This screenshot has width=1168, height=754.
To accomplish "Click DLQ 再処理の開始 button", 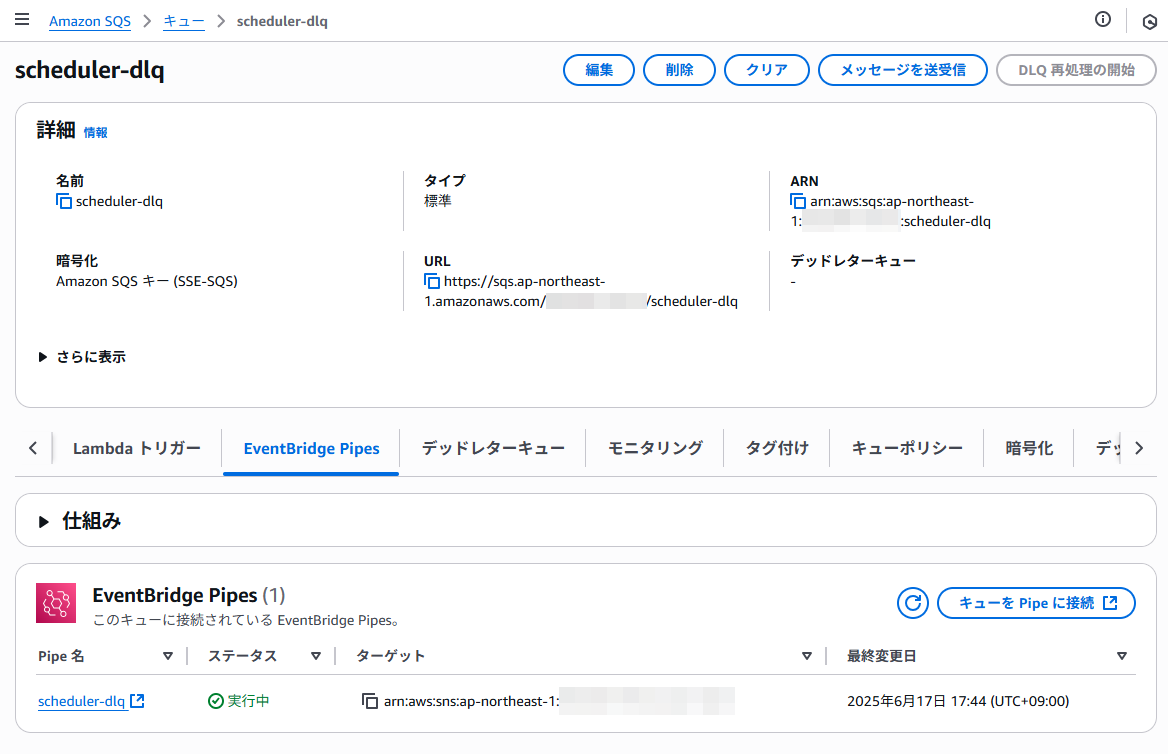I will point(1076,70).
